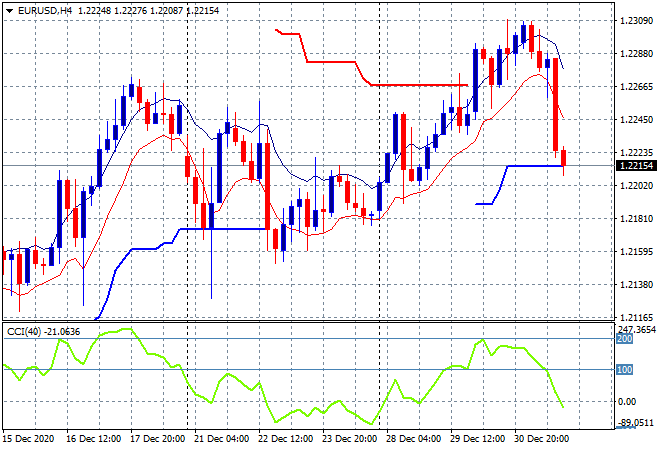
Task: Click time axis label 29 Dec 12:00
Action: [x=477, y=439]
